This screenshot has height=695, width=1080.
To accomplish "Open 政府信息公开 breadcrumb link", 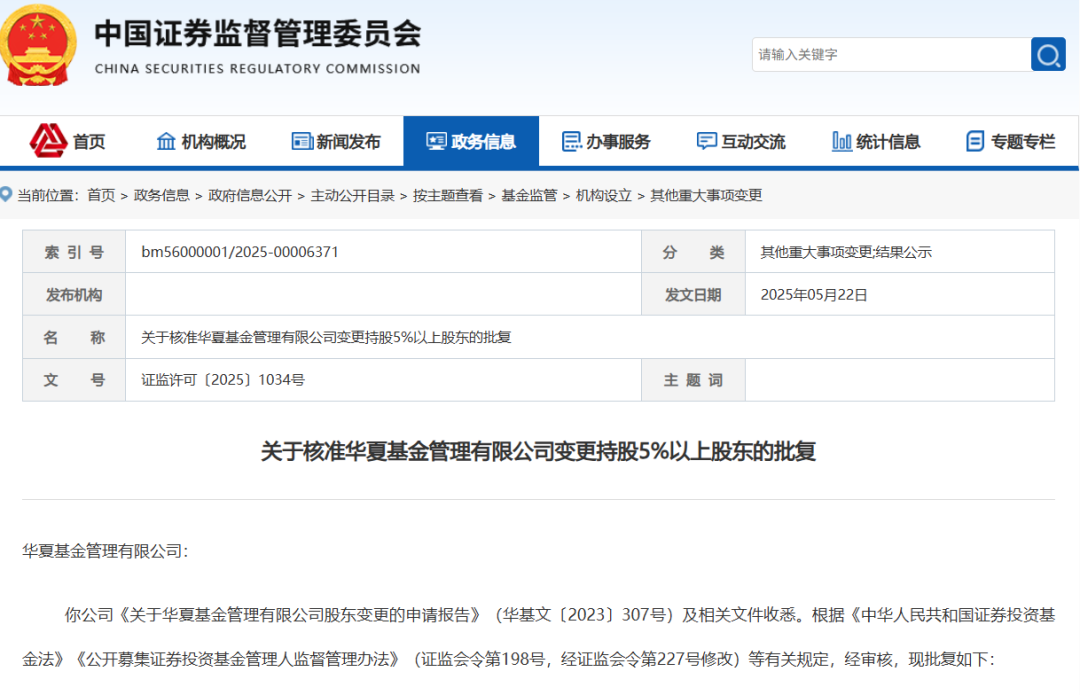I will click(x=250, y=195).
